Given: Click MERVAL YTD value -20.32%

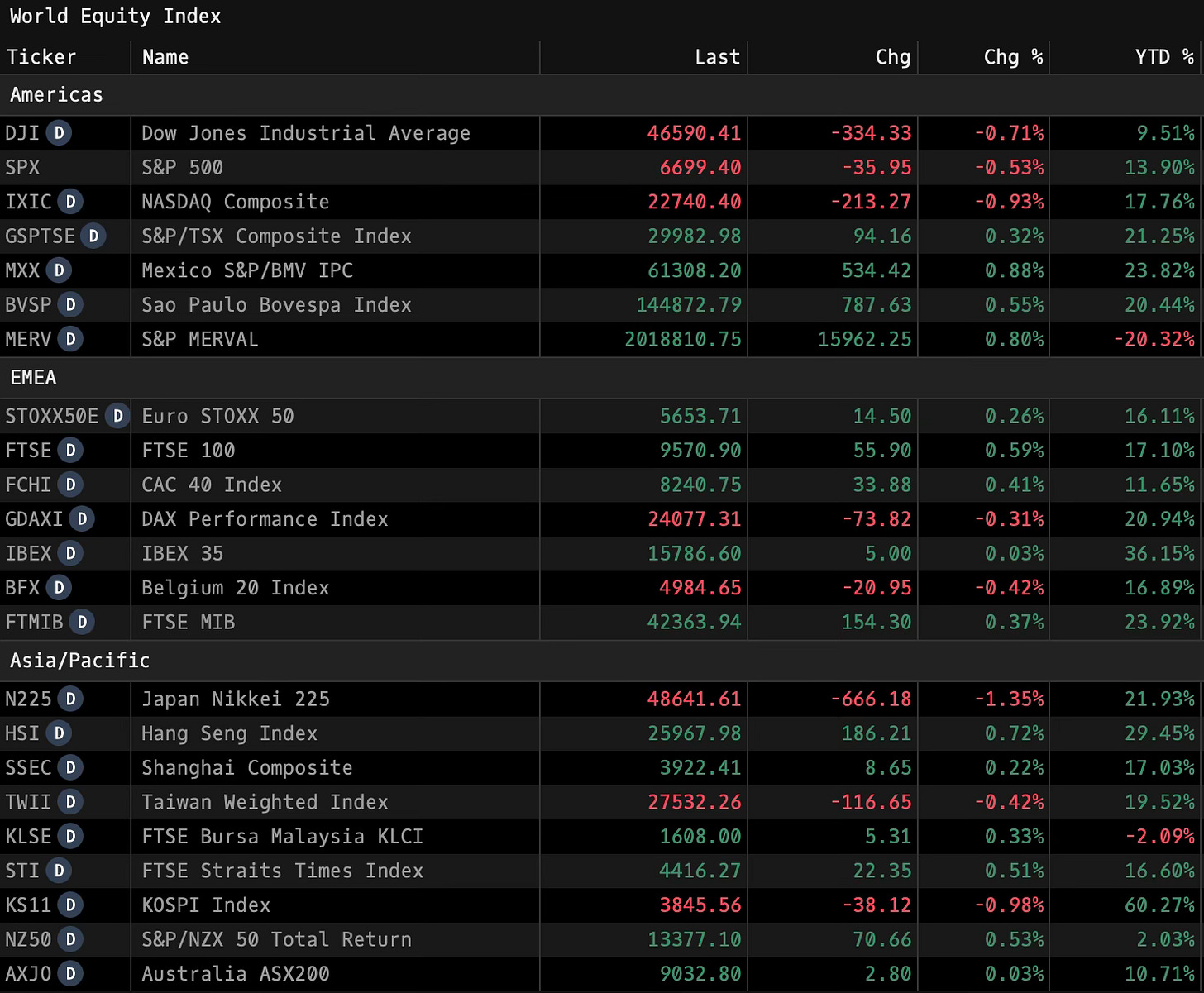Looking at the screenshot, I should pos(1154,339).
